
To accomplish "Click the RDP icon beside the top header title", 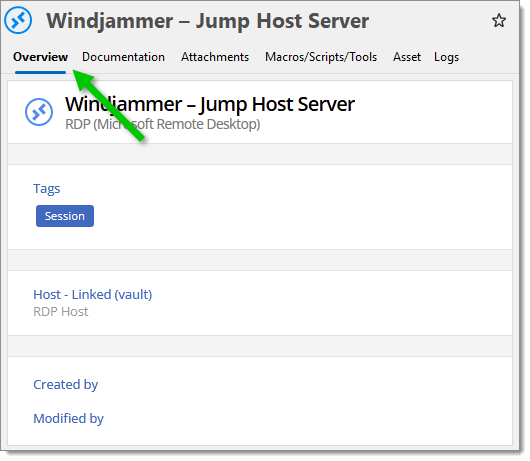I will click(18, 20).
